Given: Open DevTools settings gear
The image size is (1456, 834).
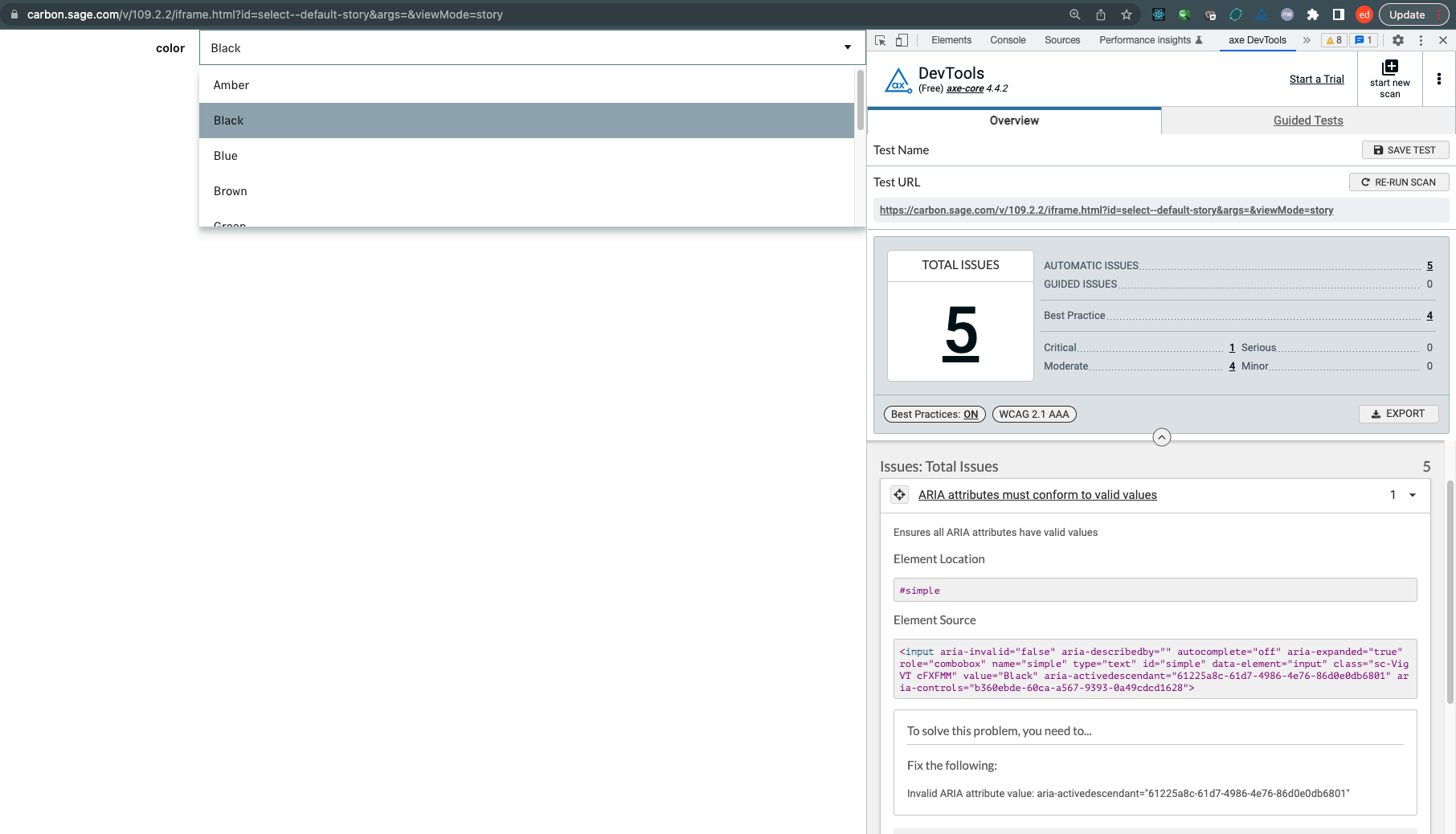Looking at the screenshot, I should (1398, 39).
